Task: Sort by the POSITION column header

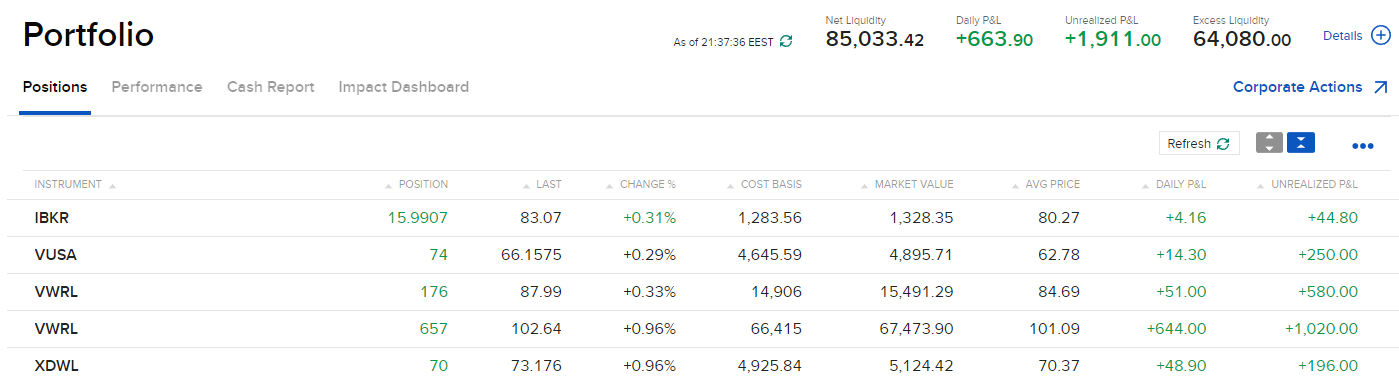Action: click(416, 184)
